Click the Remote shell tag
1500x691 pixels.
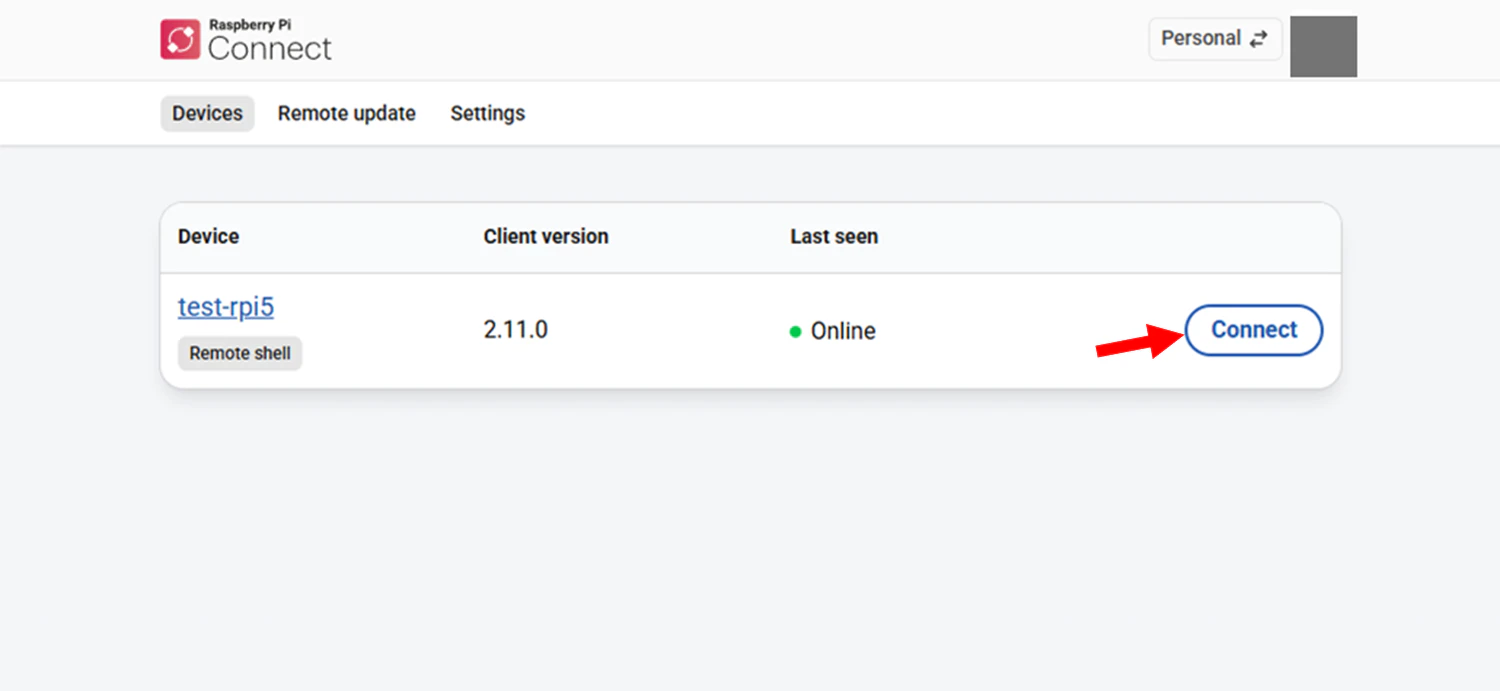pos(240,353)
